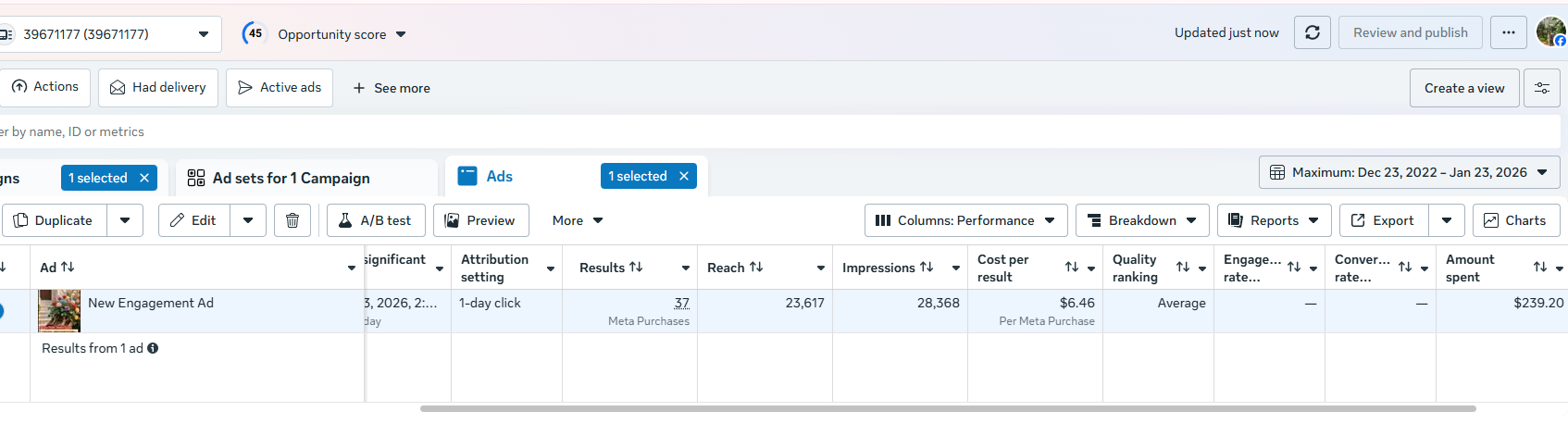Click the Create a view button
Screen dimensions: 1568x424
(1464, 88)
